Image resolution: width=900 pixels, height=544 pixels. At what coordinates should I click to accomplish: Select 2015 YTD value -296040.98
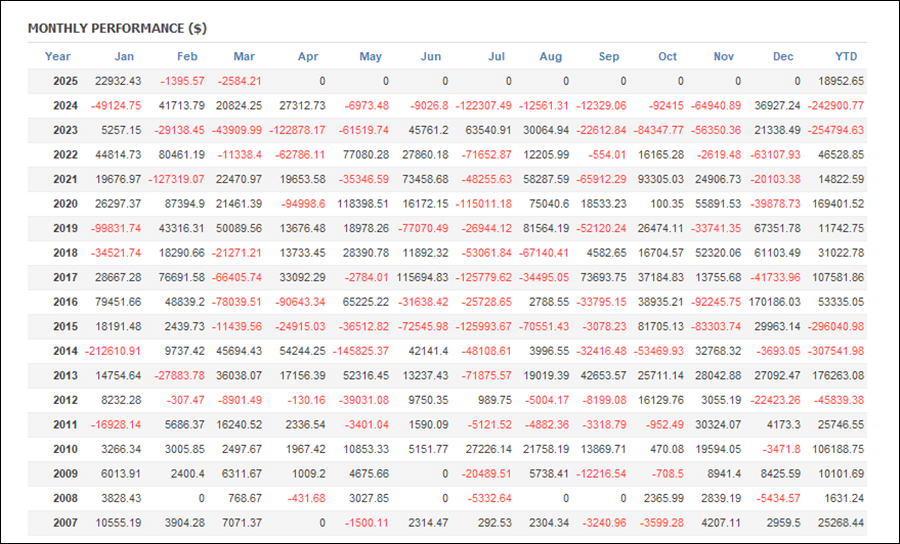point(835,327)
